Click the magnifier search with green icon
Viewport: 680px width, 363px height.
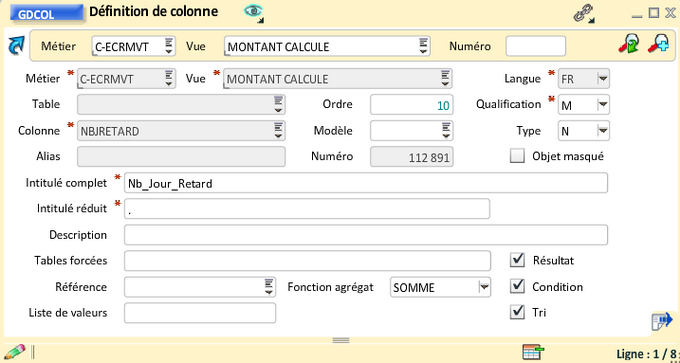[629, 45]
